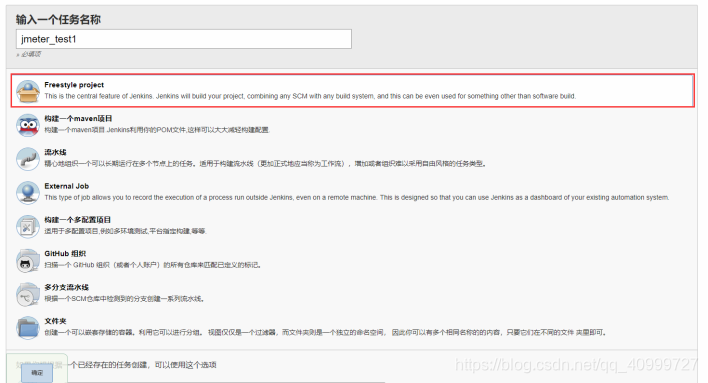Select GitHub 组织 title
Image resolution: width=708 pixels, height=383 pixels.
click(x=65, y=254)
